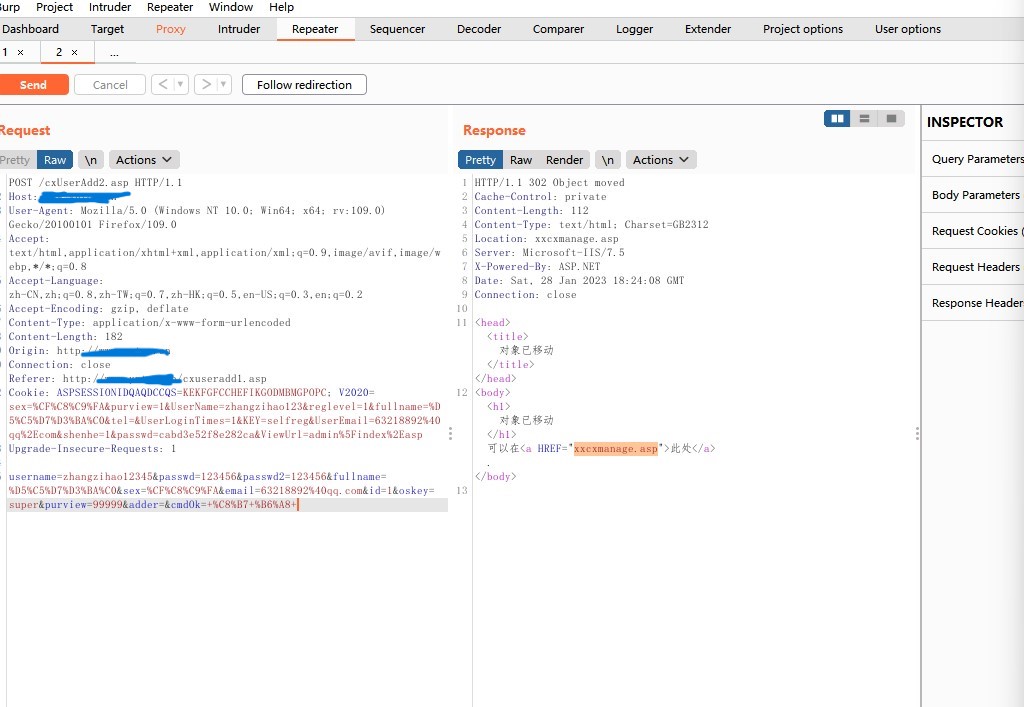The width and height of the screenshot is (1024, 707).
Task: Open Response Actions dropdown
Action: (661, 160)
